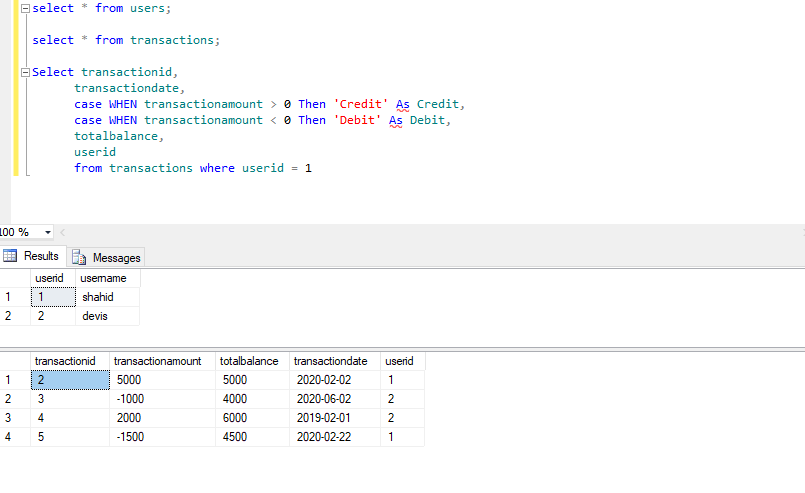Place cursor on 'Credit' string literal in query
This screenshot has width=805, height=493.
click(x=361, y=104)
